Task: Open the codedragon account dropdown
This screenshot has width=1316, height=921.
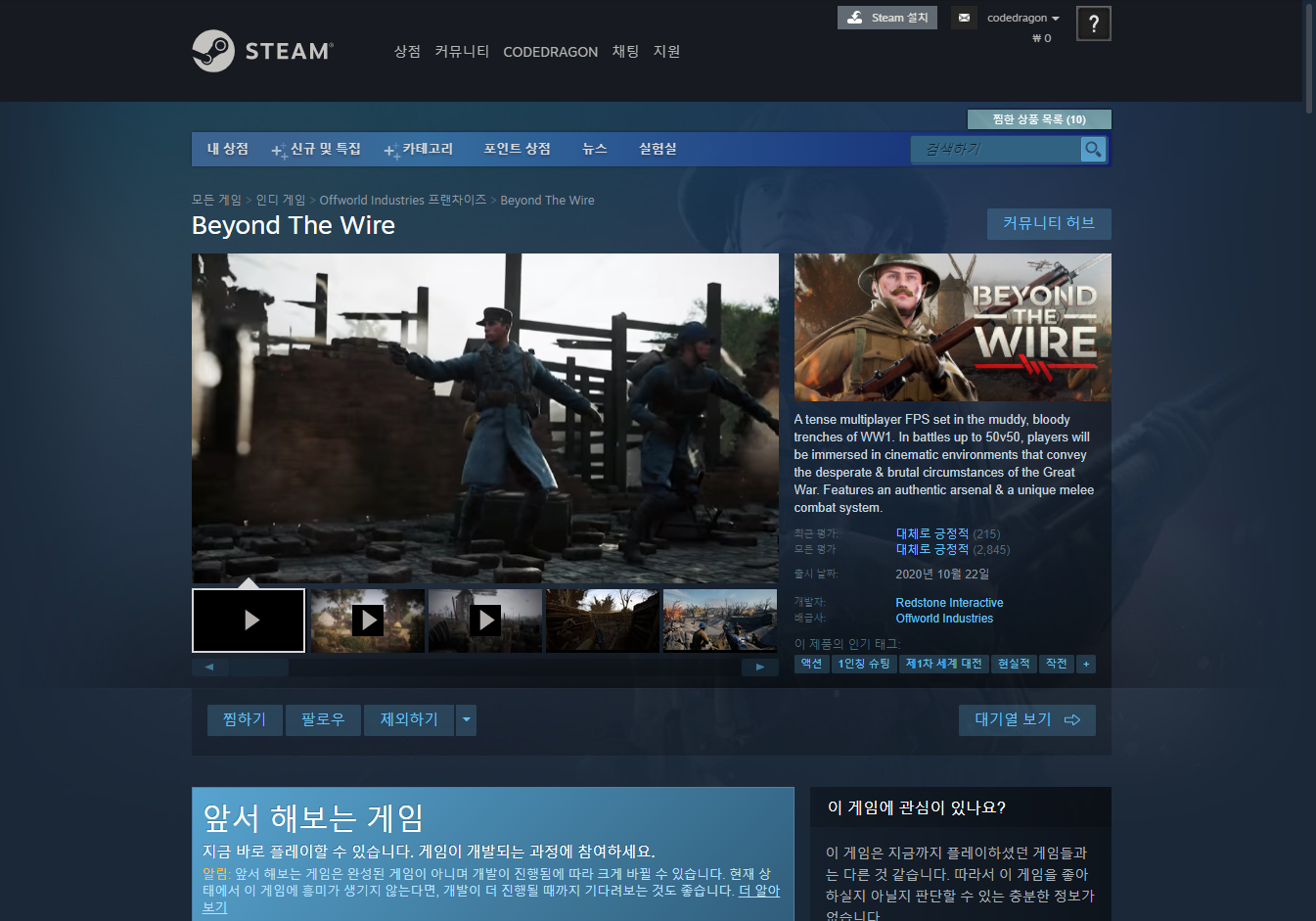Action: tap(1023, 18)
